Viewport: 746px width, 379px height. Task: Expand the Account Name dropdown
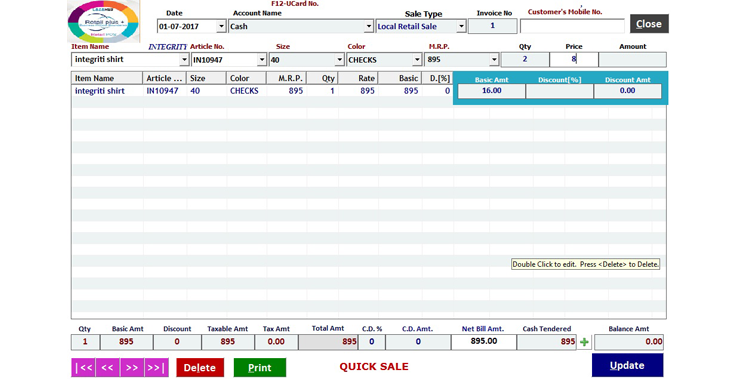click(369, 26)
